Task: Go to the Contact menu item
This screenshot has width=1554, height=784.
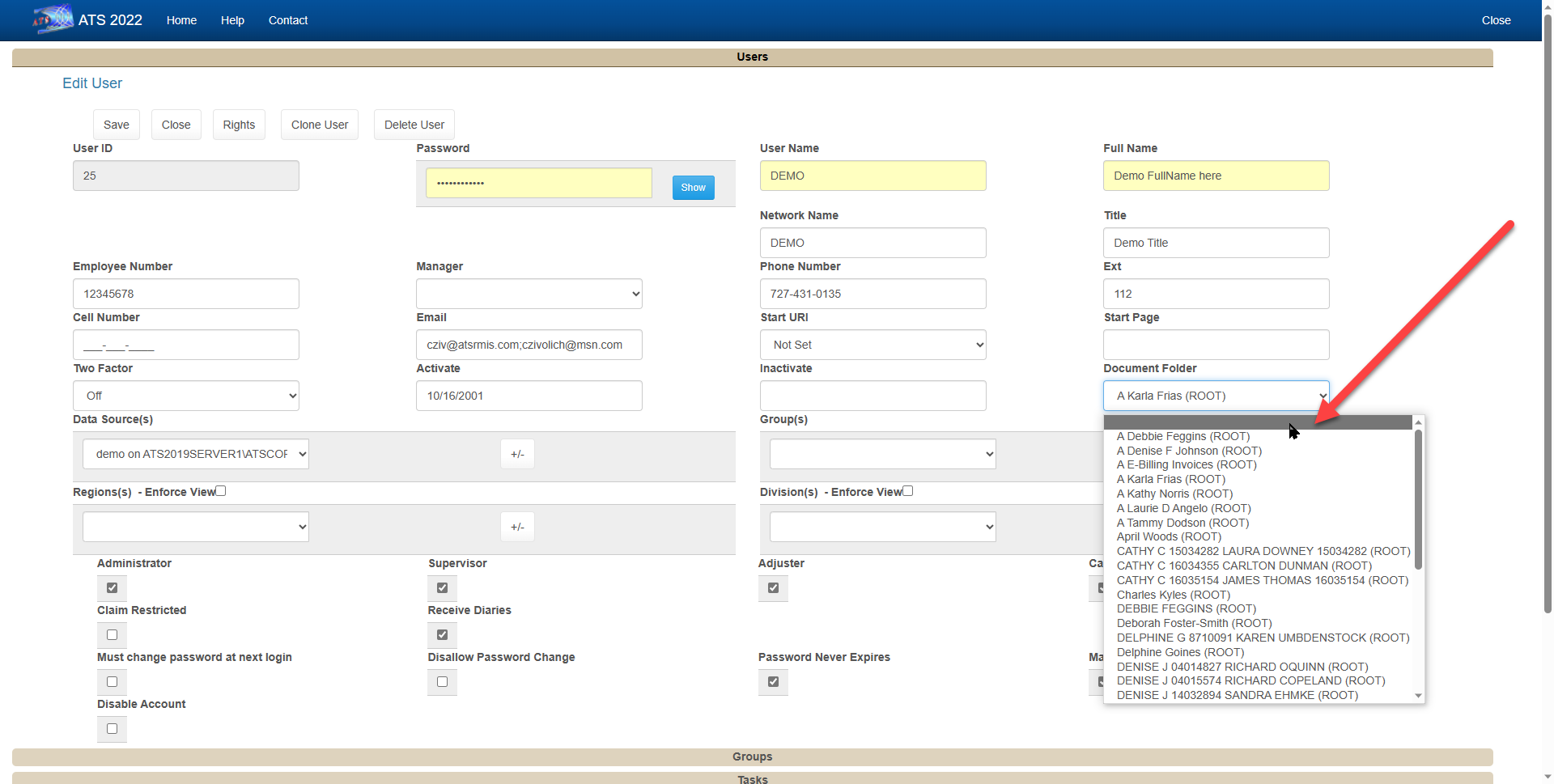Action: (287, 20)
